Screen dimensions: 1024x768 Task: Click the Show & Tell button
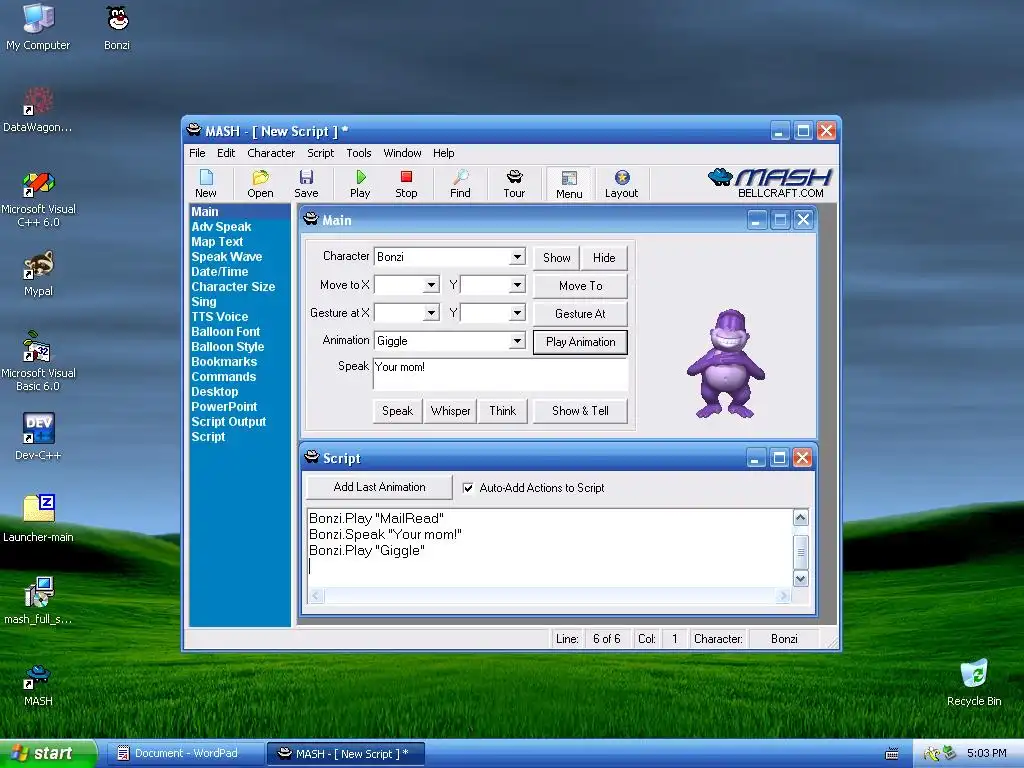click(581, 411)
